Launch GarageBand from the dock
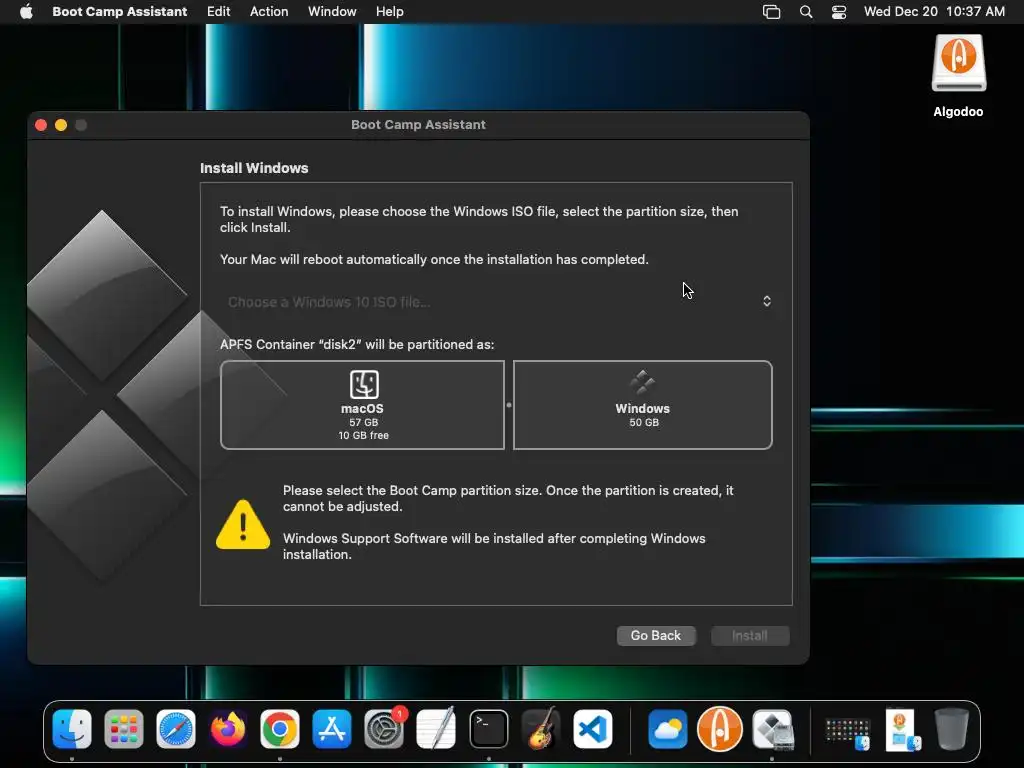This screenshot has height=768, width=1024. click(x=541, y=729)
